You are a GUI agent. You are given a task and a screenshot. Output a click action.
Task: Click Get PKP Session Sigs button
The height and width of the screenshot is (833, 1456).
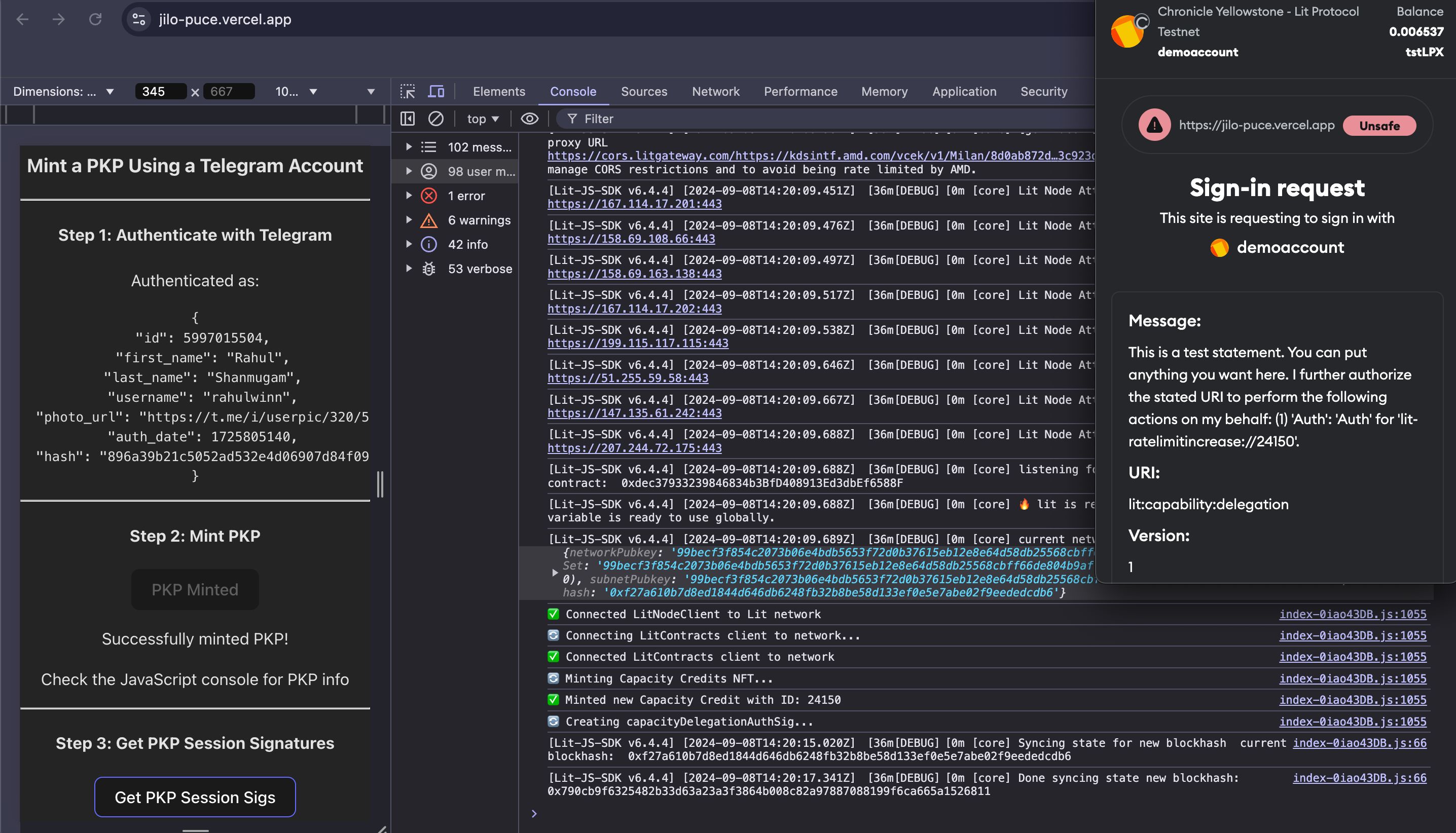[195, 797]
